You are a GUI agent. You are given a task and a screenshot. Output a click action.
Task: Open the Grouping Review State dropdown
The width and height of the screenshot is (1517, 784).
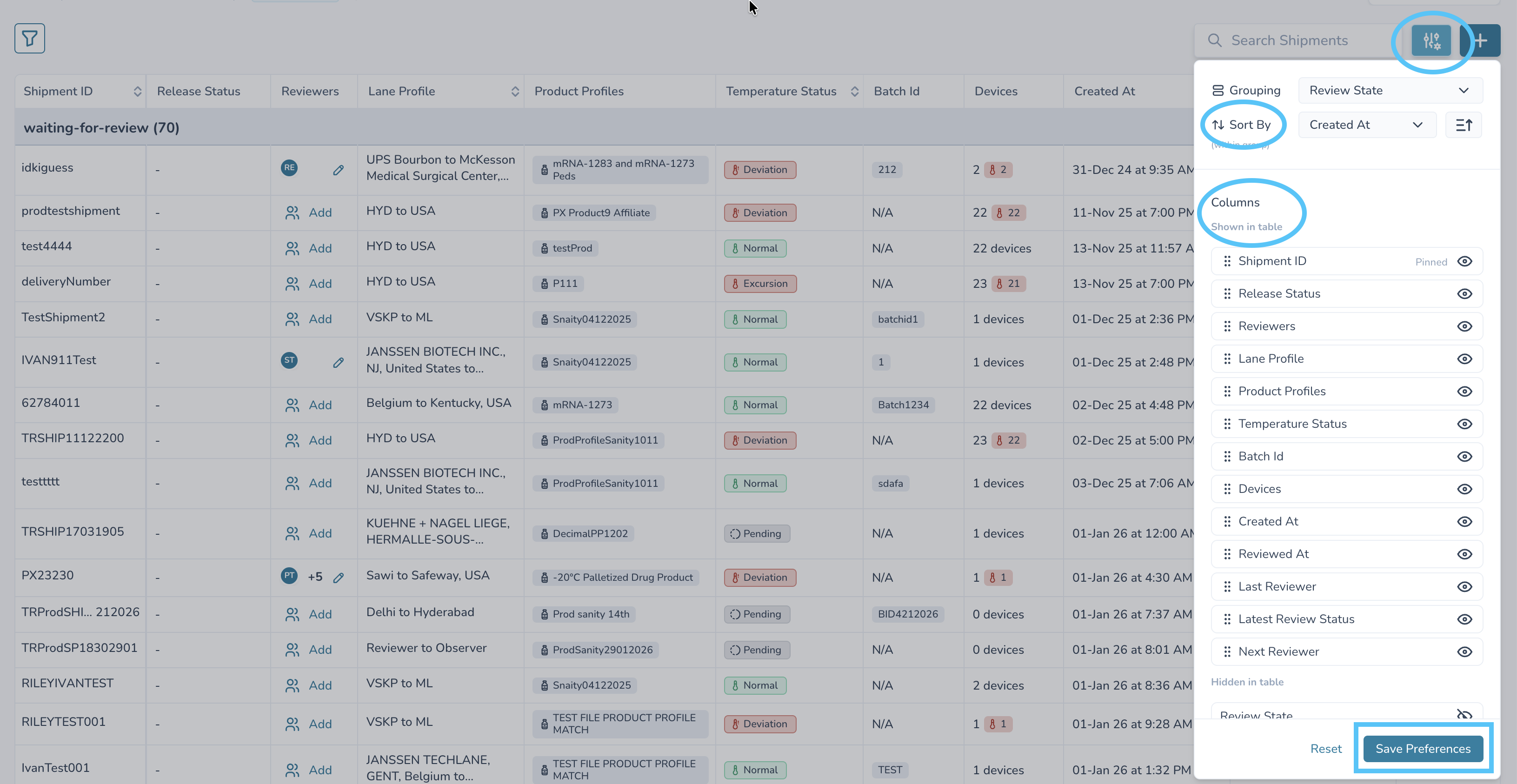pyautogui.click(x=1390, y=91)
